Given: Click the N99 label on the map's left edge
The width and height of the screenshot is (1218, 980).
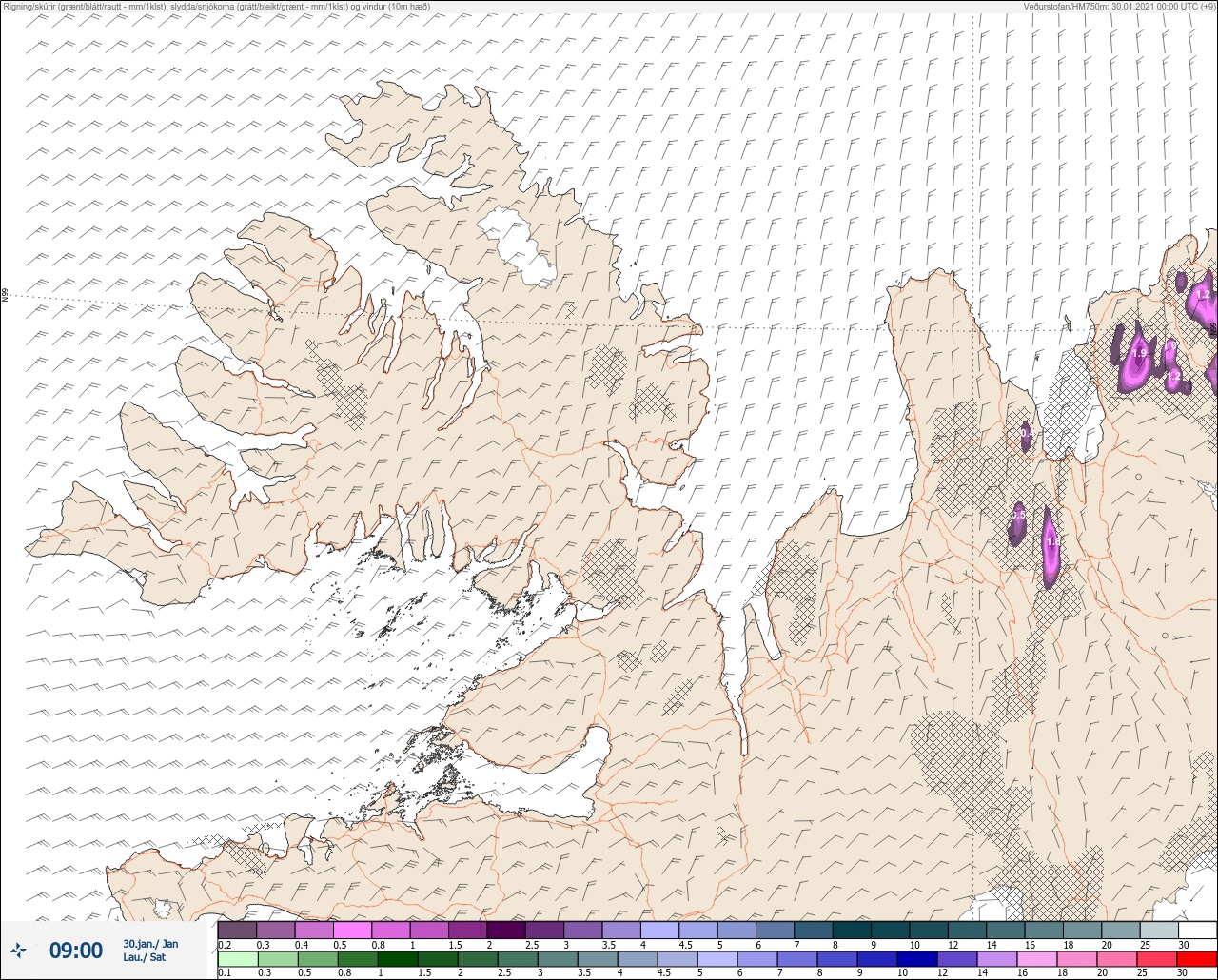Looking at the screenshot, I should pyautogui.click(x=5, y=296).
